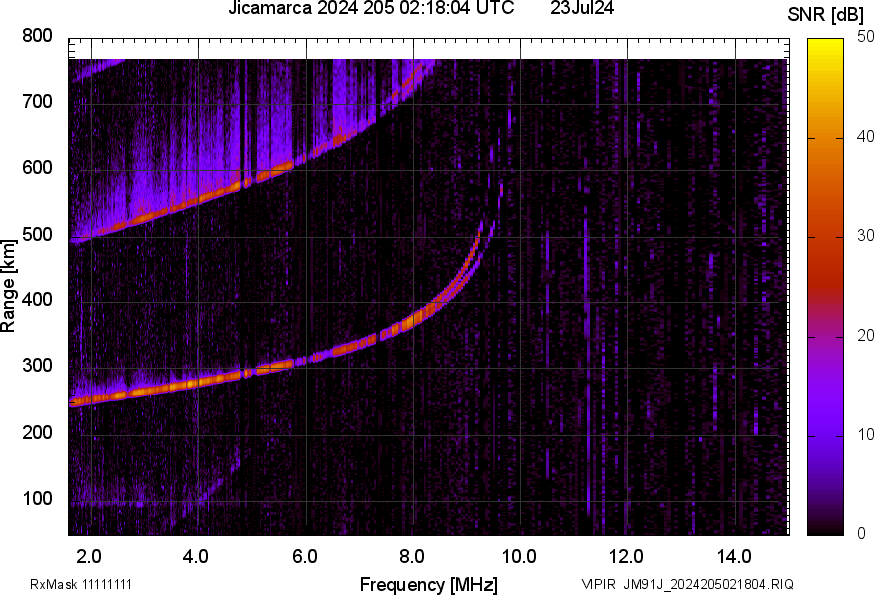This screenshot has width=874, height=595.
Task: Click the VIPIR JM91J filename label
Action: pyautogui.click(x=687, y=584)
